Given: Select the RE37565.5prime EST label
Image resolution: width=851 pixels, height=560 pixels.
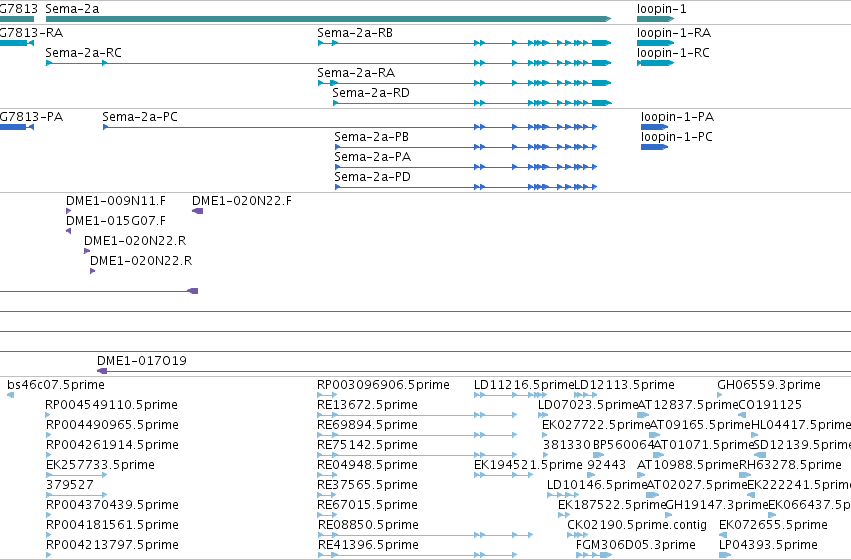Looking at the screenshot, I should [367, 485].
